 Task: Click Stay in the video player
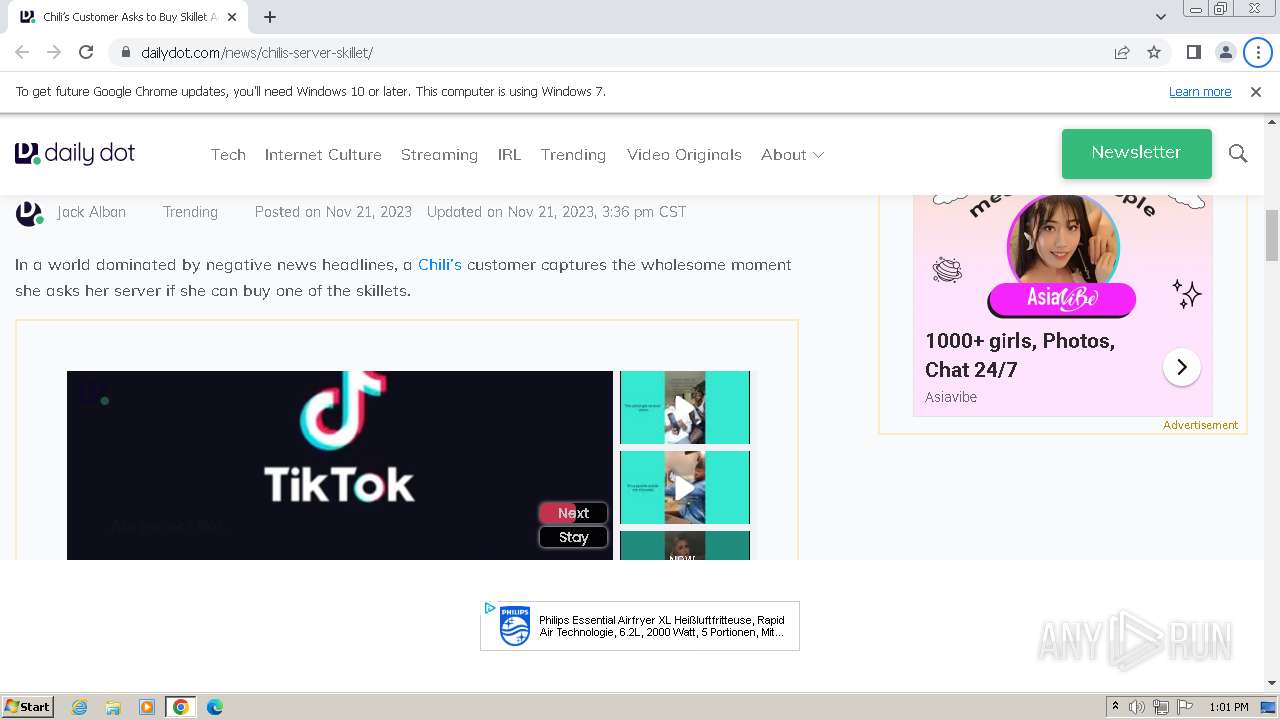pyautogui.click(x=573, y=537)
